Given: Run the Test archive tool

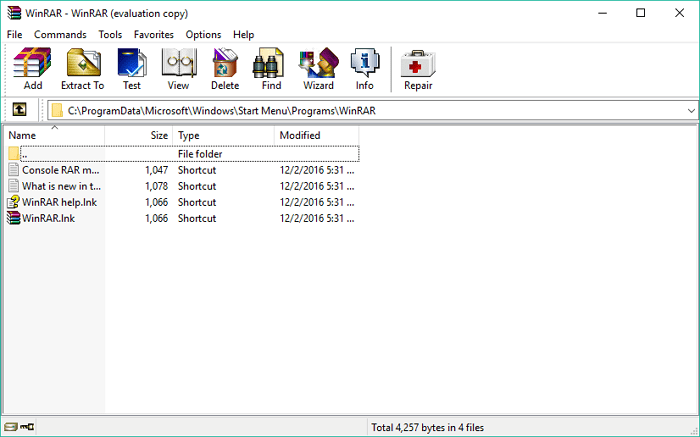Looking at the screenshot, I should [x=132, y=69].
